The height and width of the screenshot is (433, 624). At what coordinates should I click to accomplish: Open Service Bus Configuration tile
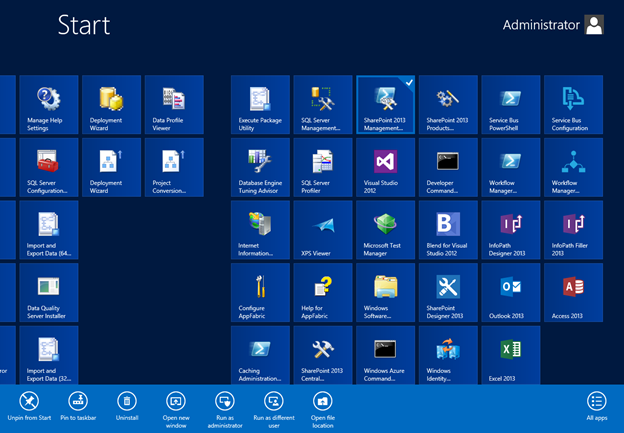573,105
